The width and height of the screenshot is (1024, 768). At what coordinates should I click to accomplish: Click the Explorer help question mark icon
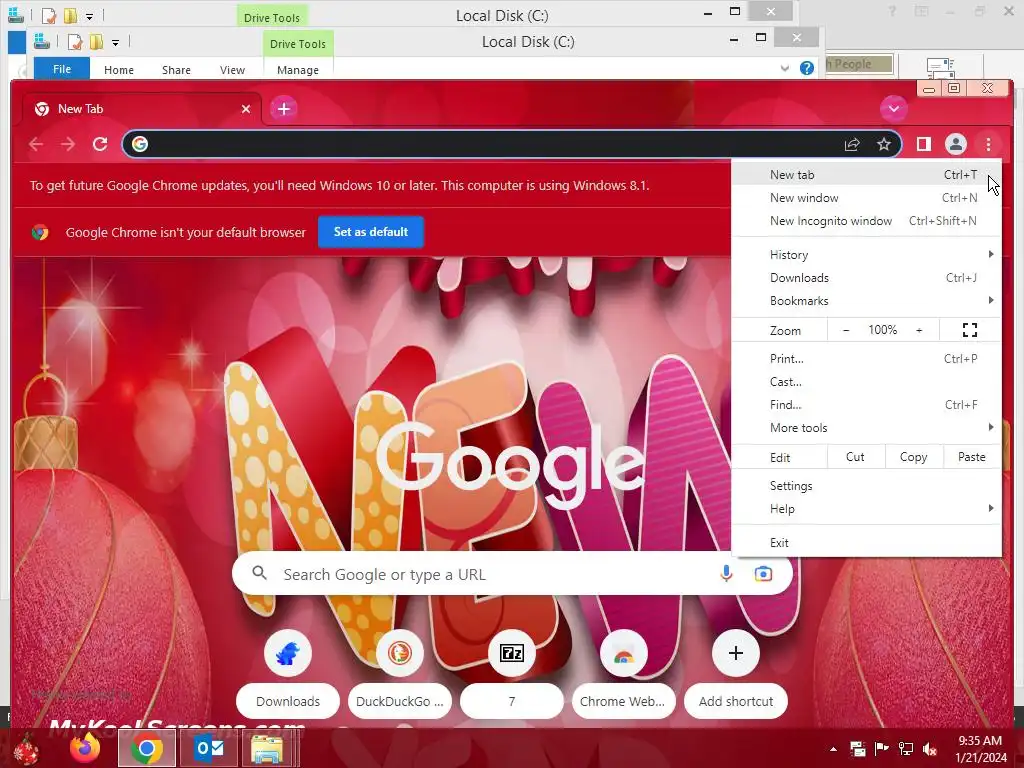point(807,68)
